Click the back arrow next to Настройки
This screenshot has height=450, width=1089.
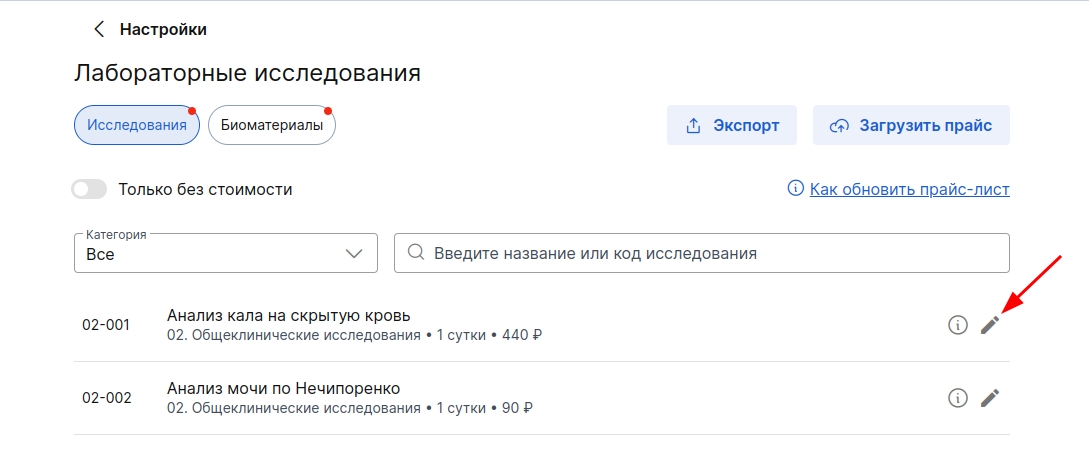(99, 29)
